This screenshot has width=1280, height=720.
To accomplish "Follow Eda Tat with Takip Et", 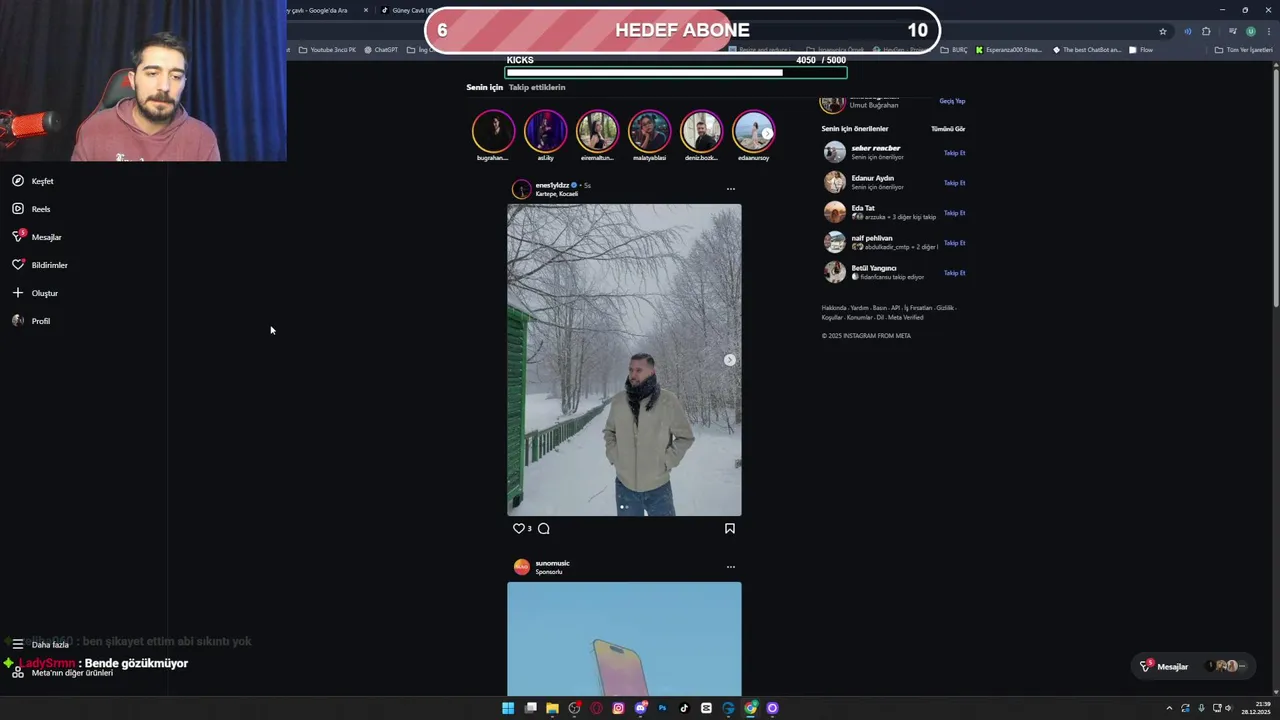I will pyautogui.click(x=954, y=213).
